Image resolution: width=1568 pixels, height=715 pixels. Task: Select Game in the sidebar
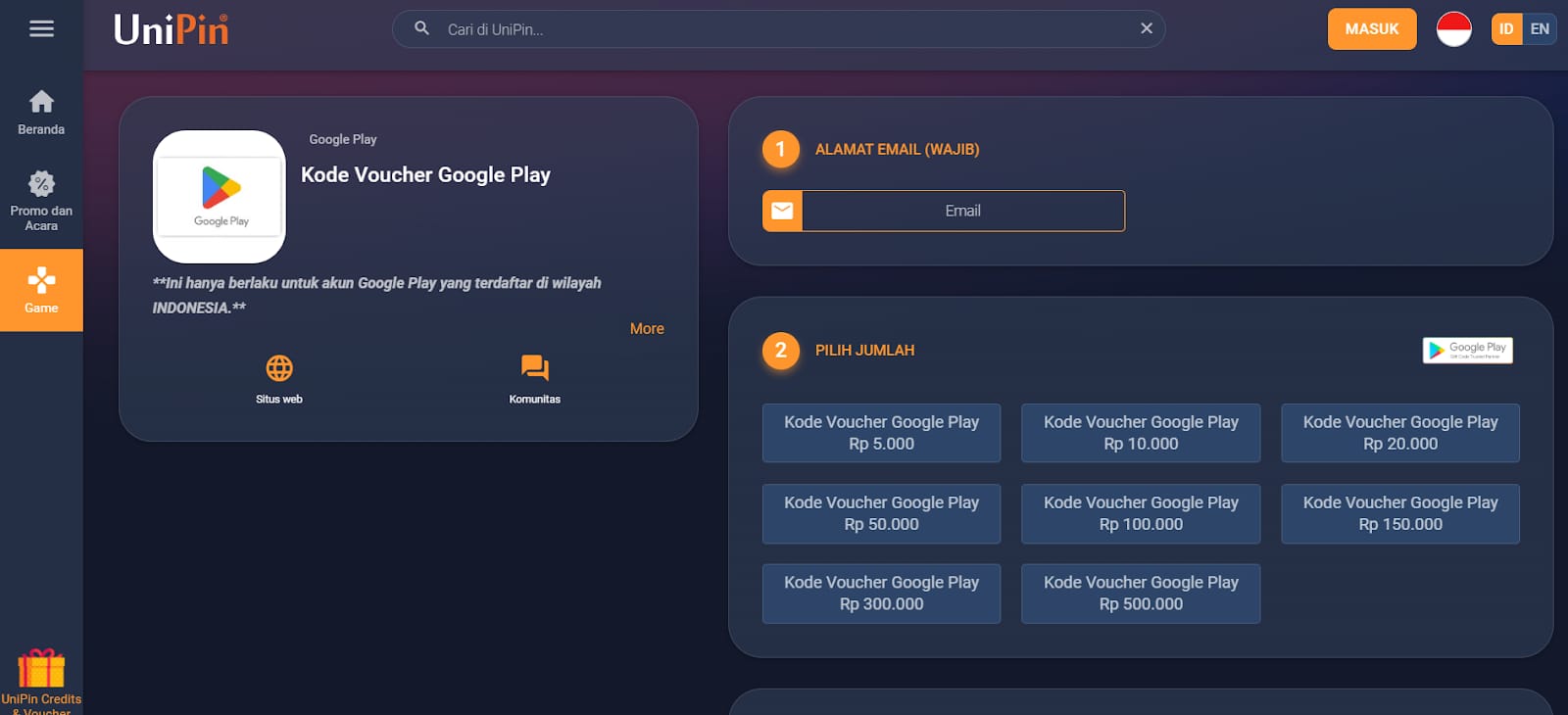(x=41, y=290)
